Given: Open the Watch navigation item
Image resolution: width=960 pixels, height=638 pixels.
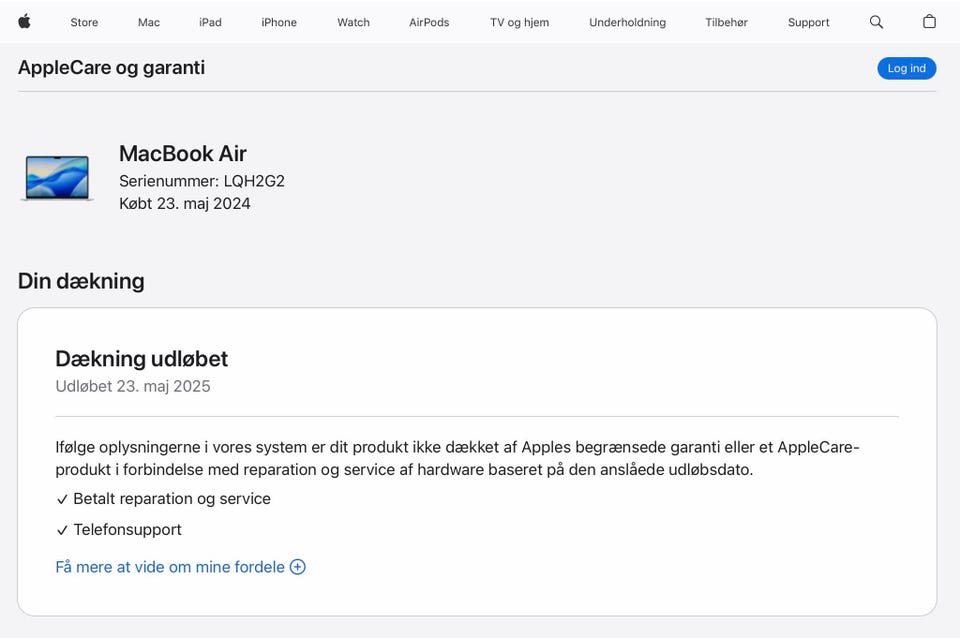Looking at the screenshot, I should click(x=353, y=22).
